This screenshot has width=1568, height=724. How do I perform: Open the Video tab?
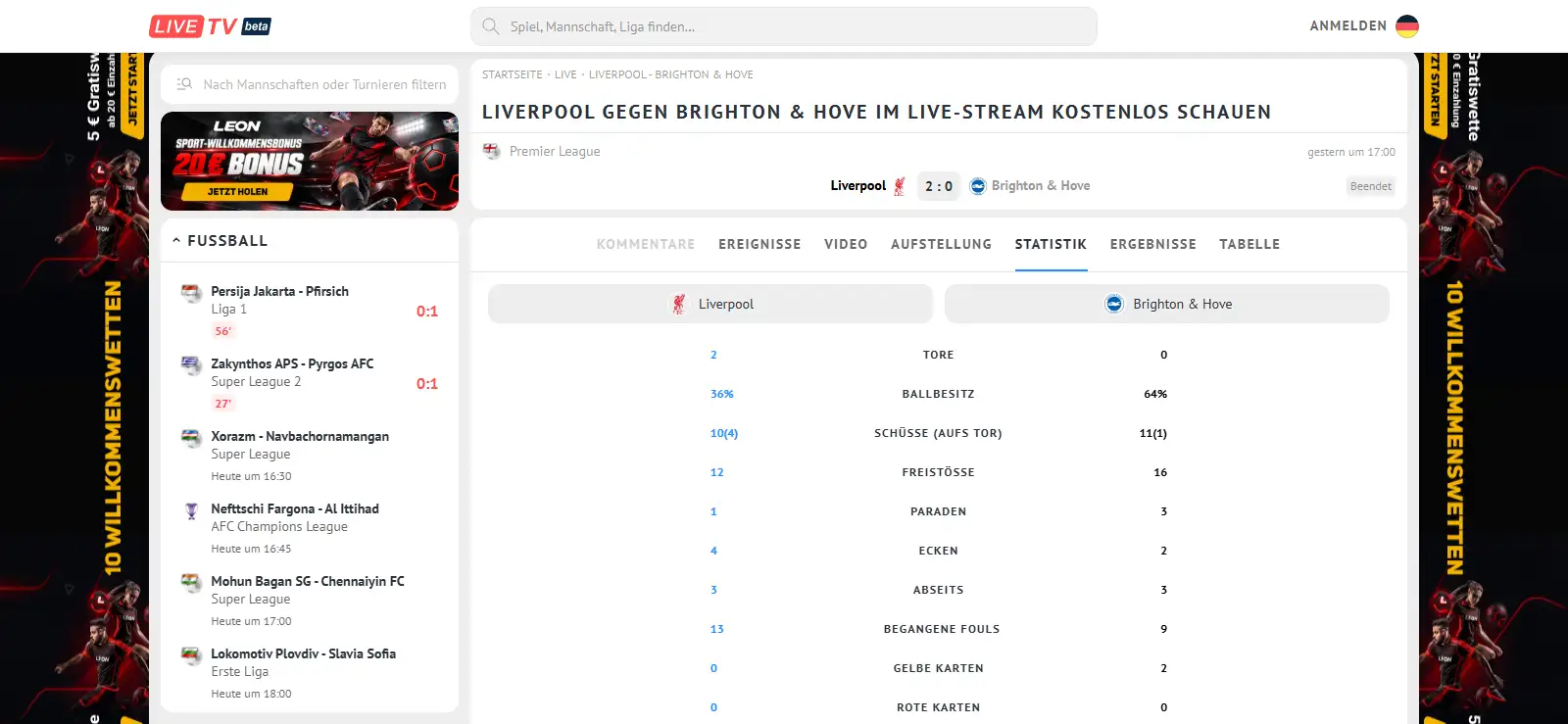tap(846, 244)
